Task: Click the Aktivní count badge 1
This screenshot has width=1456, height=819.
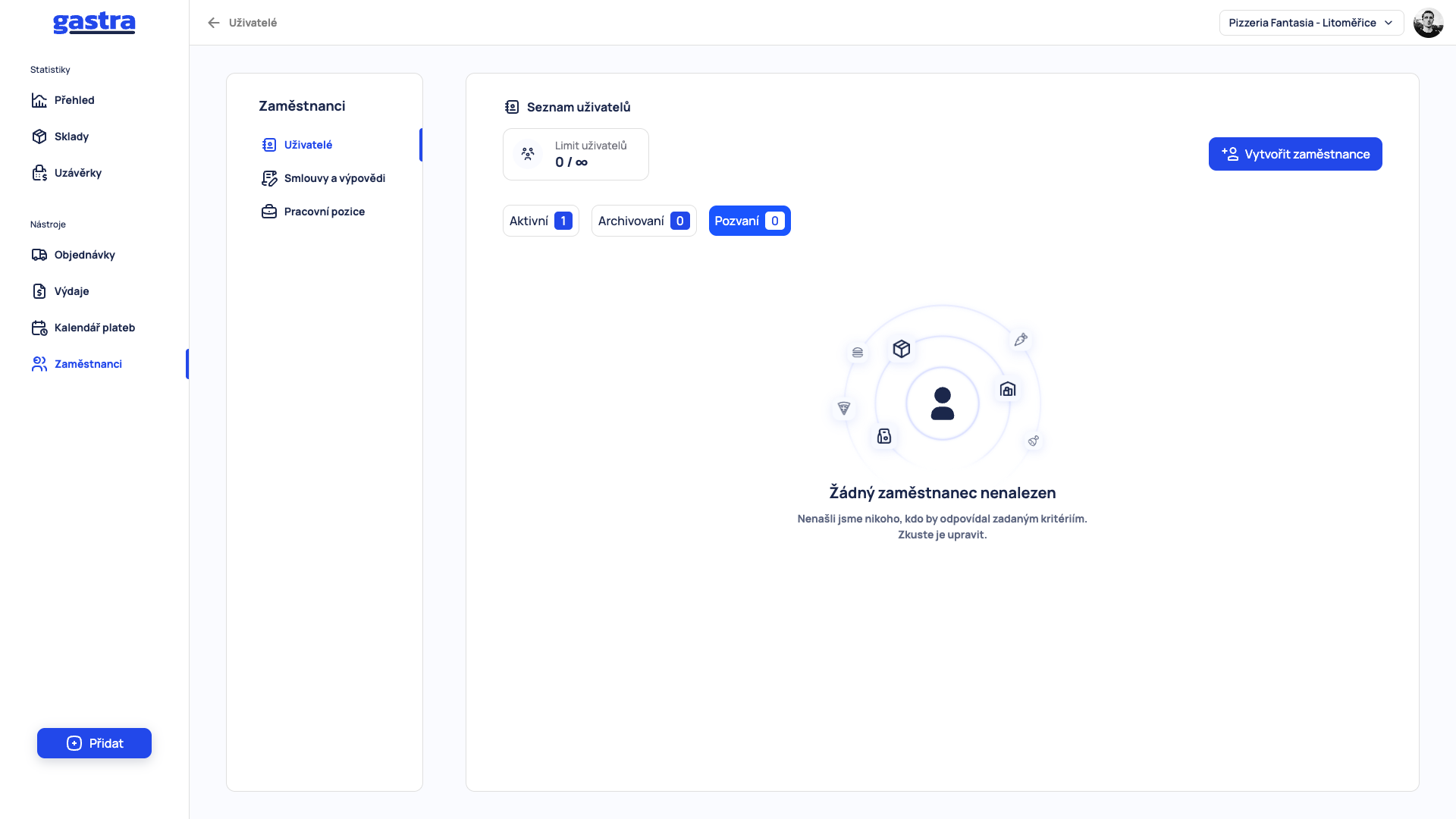Action: click(563, 221)
